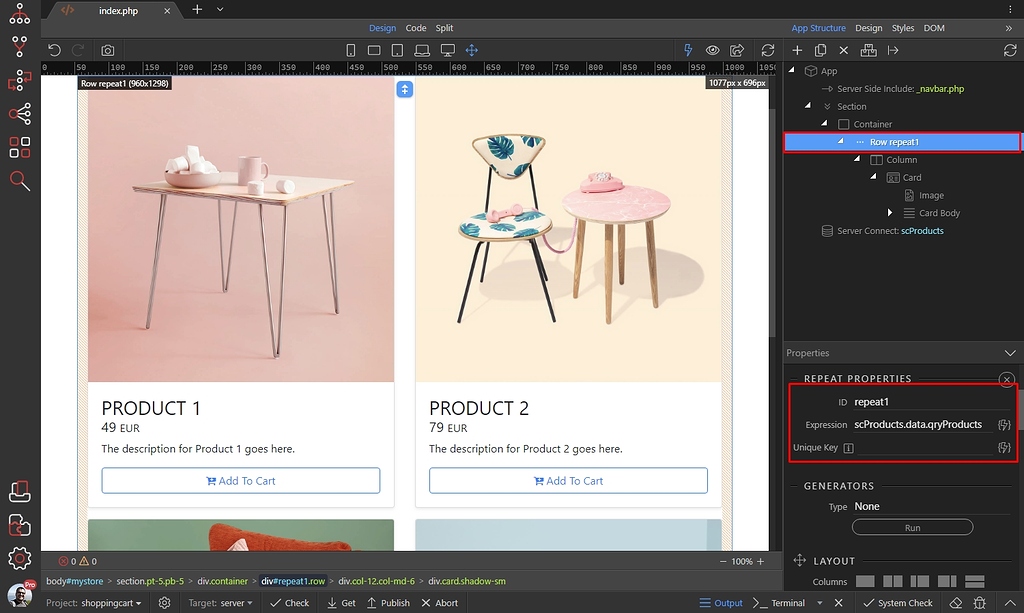Click div.container in the breadcrumb
This screenshot has width=1024, height=613.
[x=222, y=581]
